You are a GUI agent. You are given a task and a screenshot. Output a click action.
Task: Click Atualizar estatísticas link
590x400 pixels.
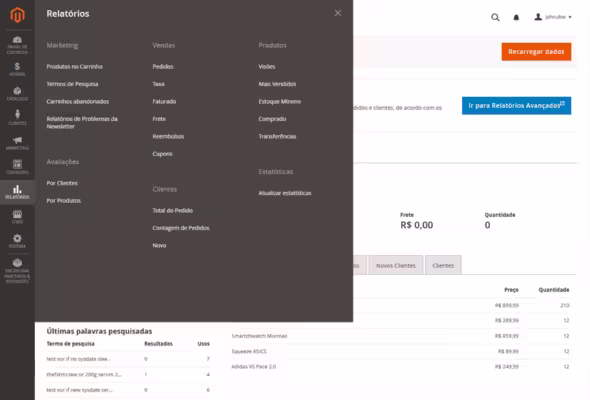[x=285, y=193]
